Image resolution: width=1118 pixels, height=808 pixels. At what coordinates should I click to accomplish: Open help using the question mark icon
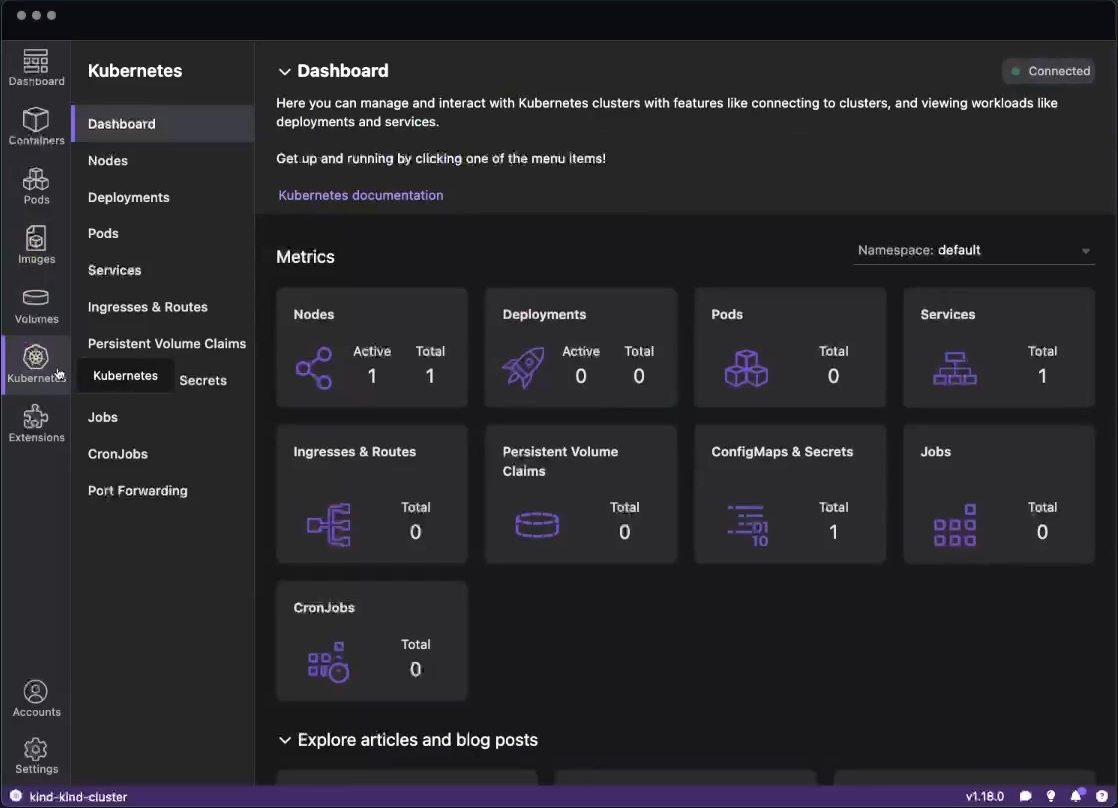pos(1102,796)
